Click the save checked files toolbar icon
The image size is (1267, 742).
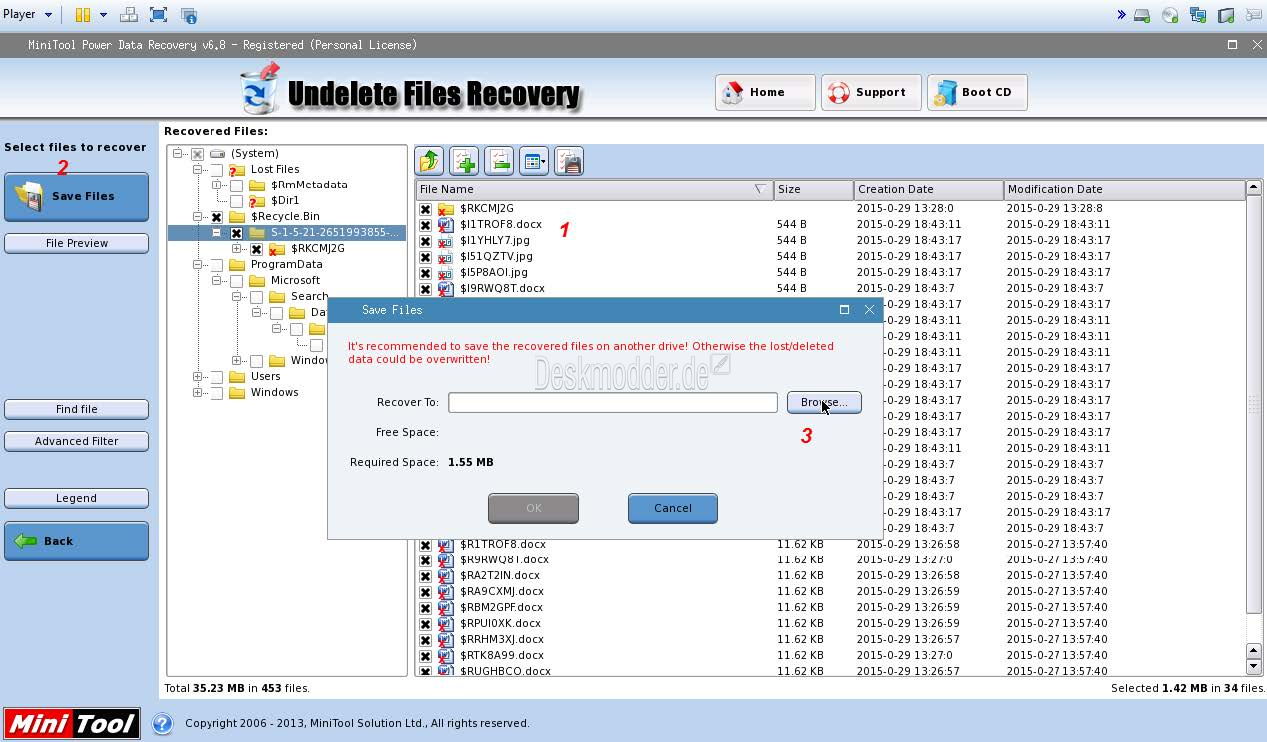pyautogui.click(x=569, y=161)
